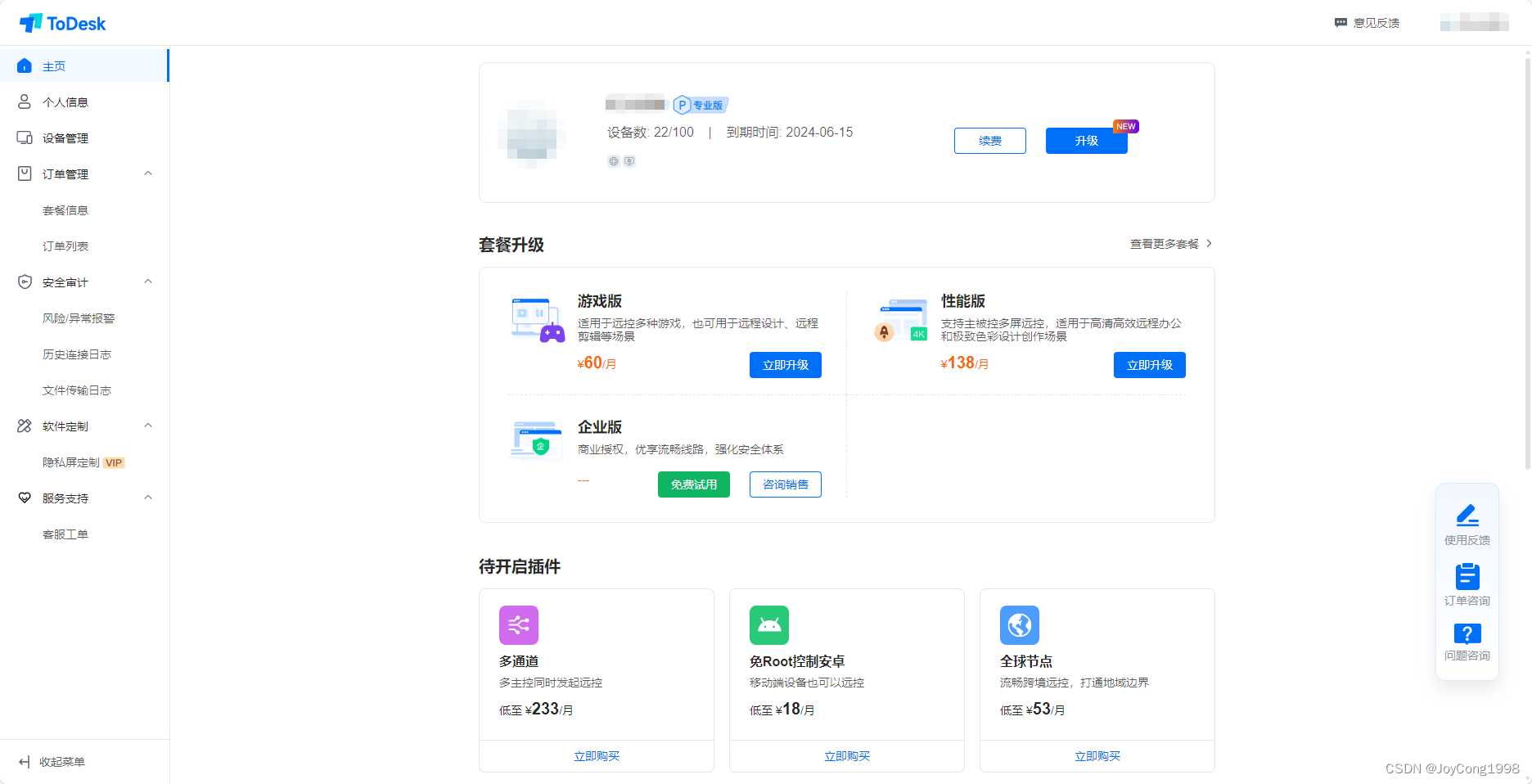Open 设备管理 menu item
The height and width of the screenshot is (784, 1532).
84,138
